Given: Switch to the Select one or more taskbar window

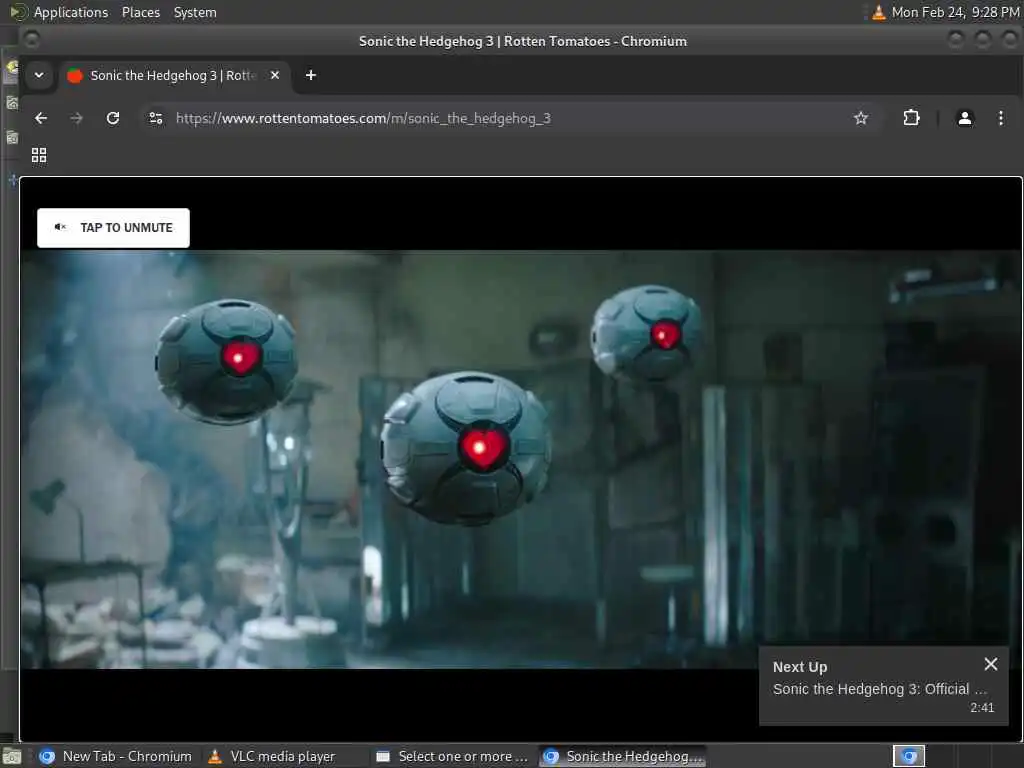Looking at the screenshot, I should tap(453, 756).
